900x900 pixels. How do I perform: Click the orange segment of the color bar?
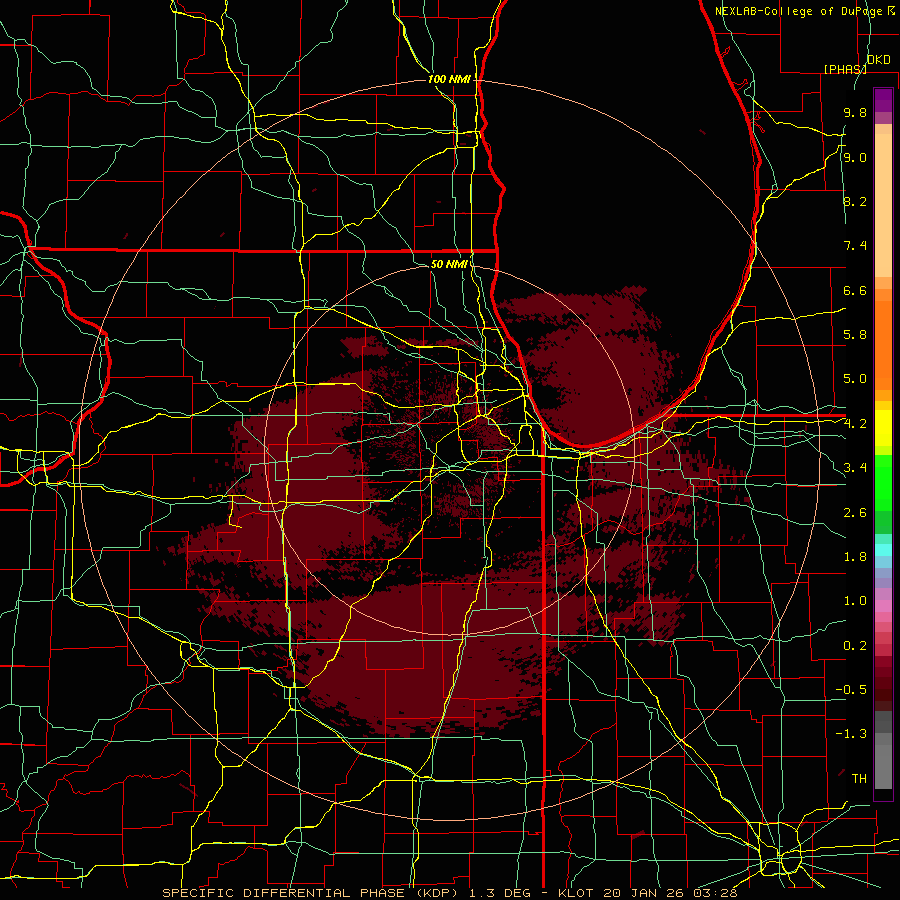pos(883,344)
